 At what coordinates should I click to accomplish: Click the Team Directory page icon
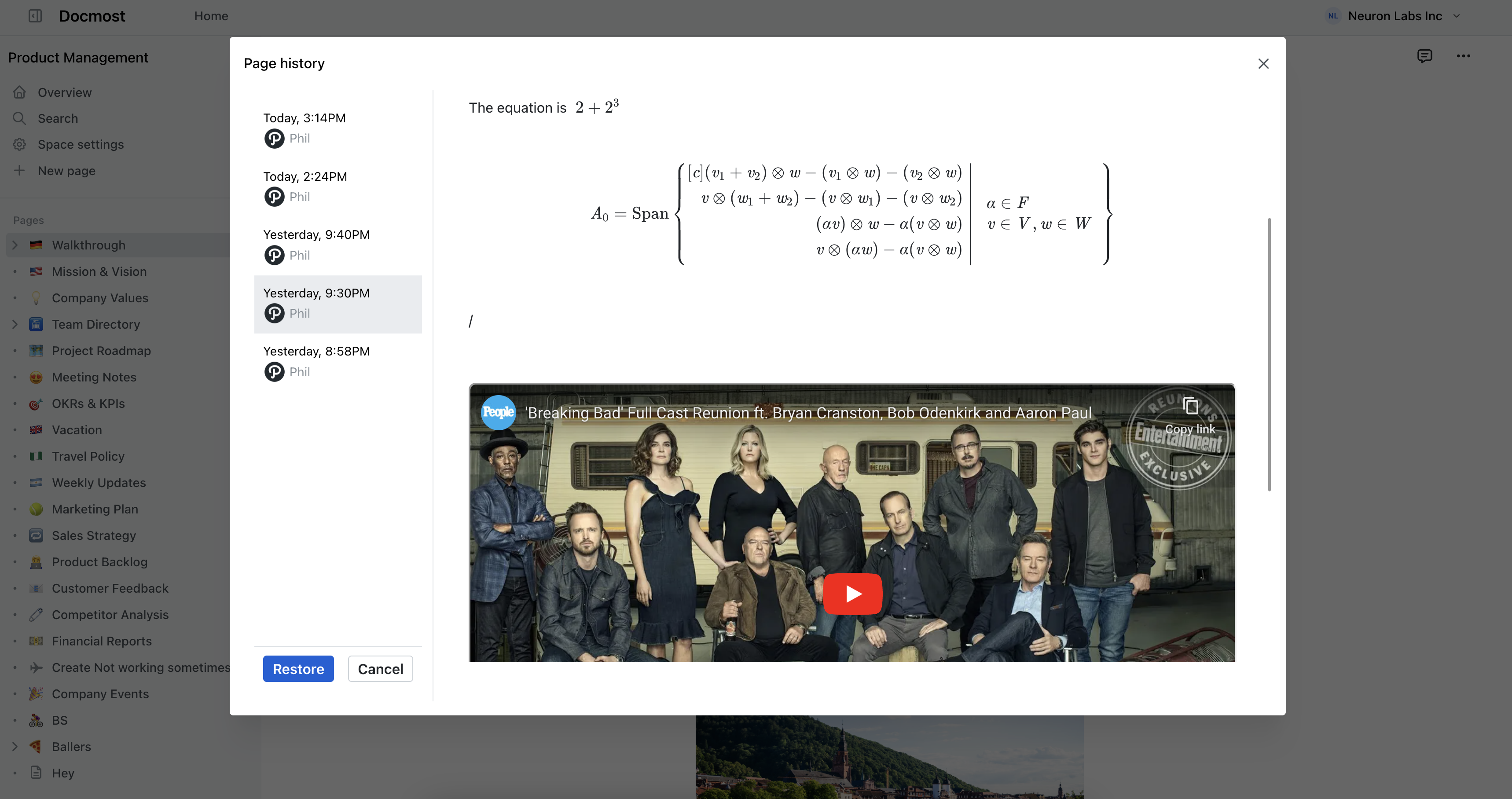[36, 324]
